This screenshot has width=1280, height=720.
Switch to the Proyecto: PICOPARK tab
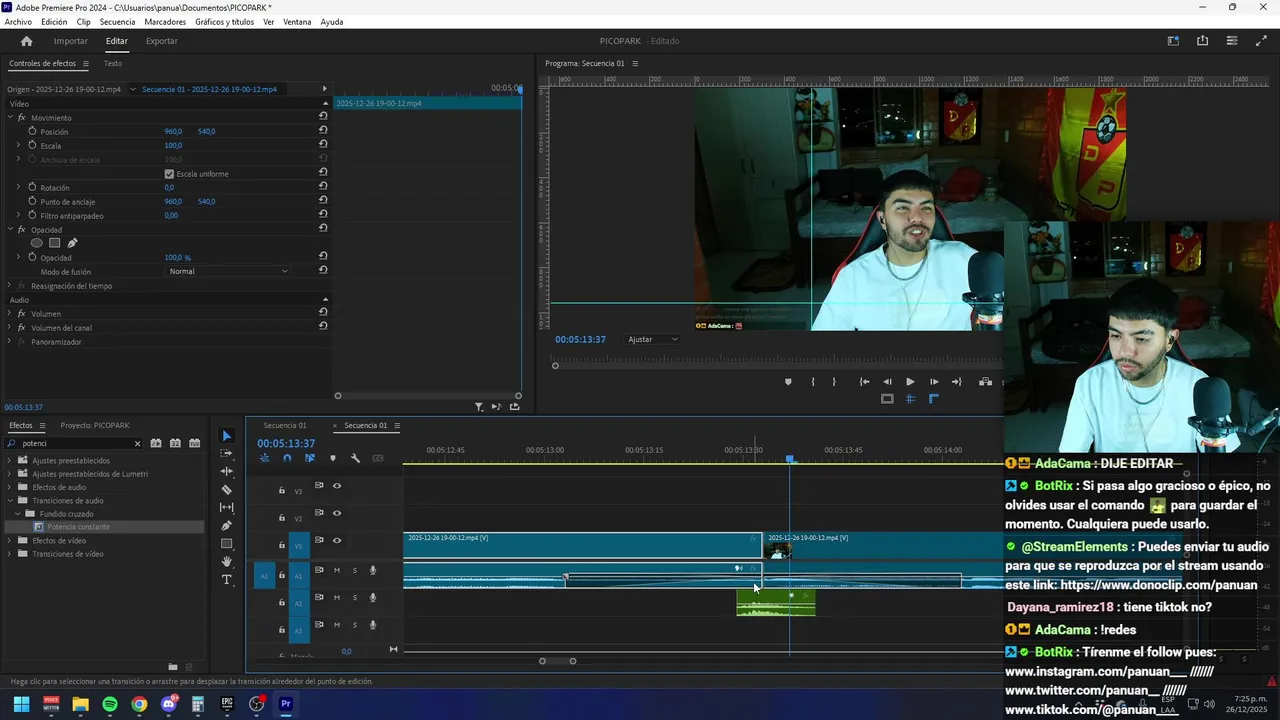point(95,425)
